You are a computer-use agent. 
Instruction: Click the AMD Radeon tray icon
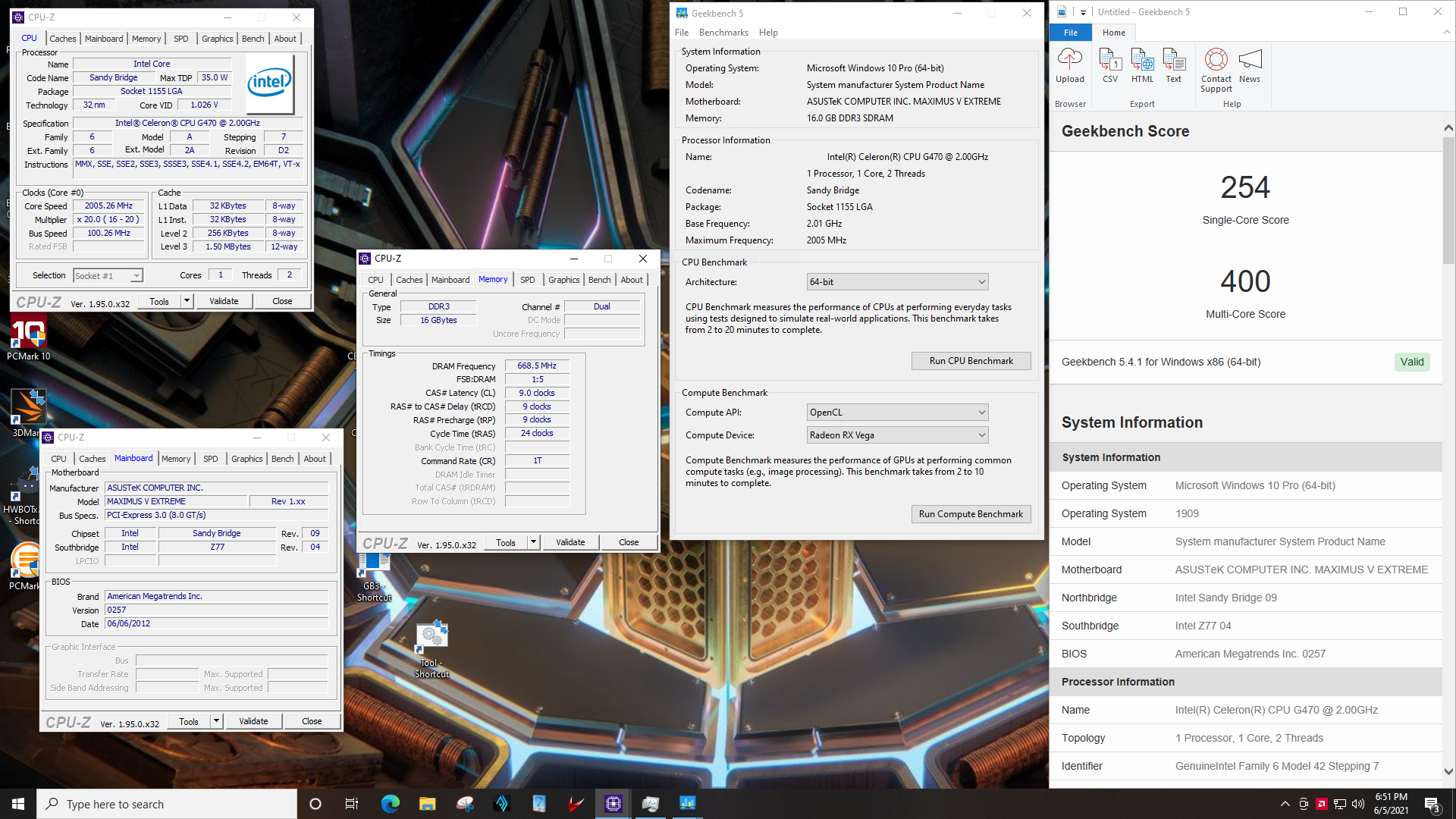pos(1322,804)
